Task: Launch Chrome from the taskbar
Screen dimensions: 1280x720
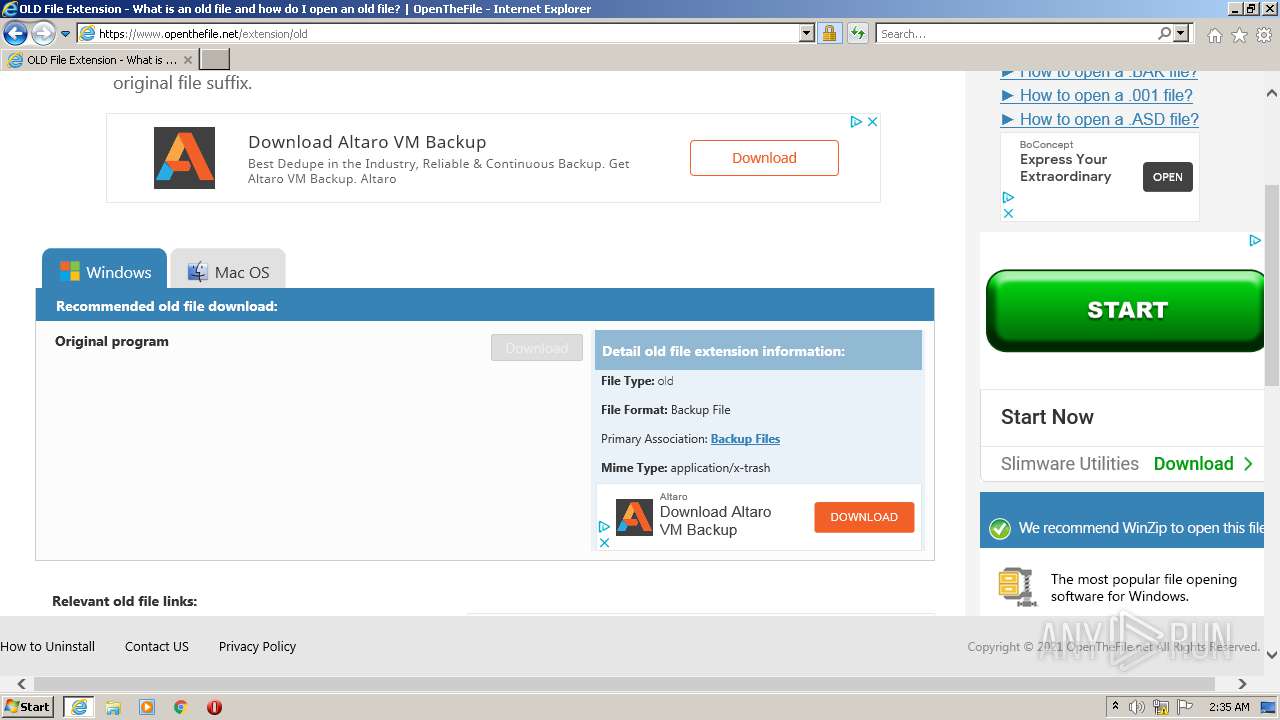Action: coord(181,707)
